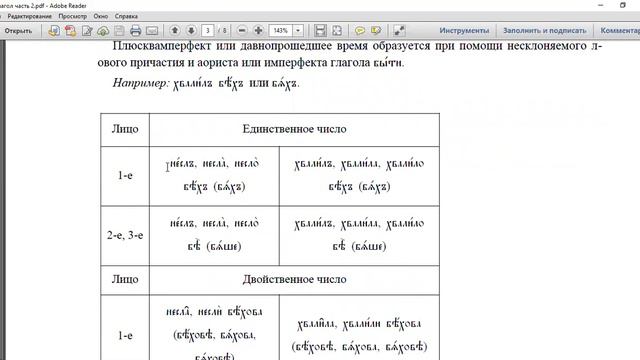Click the word давнопрошедшее in the paragraph
Image resolution: width=640 pixels, height=360 pixels.
coord(286,46)
